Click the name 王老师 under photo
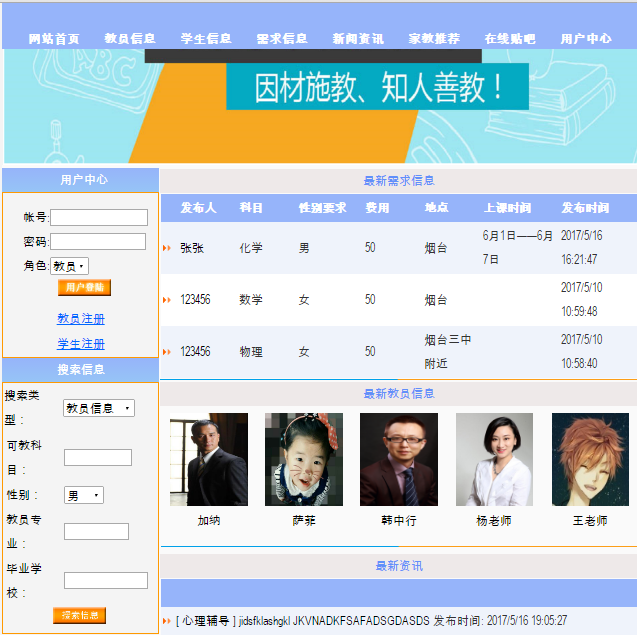This screenshot has width=637, height=635. [590, 520]
